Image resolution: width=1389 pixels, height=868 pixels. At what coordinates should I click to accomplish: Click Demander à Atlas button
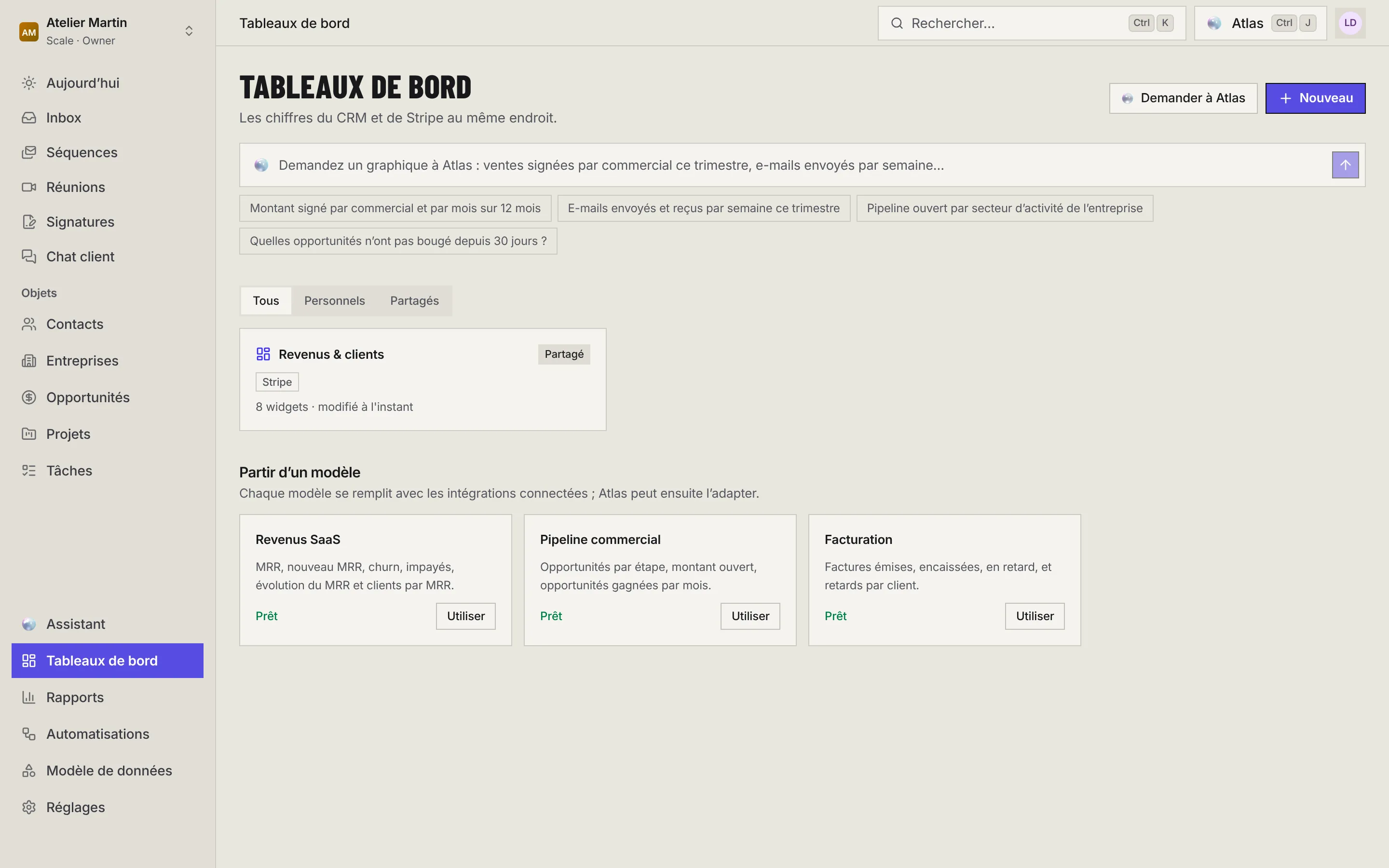(x=1183, y=98)
